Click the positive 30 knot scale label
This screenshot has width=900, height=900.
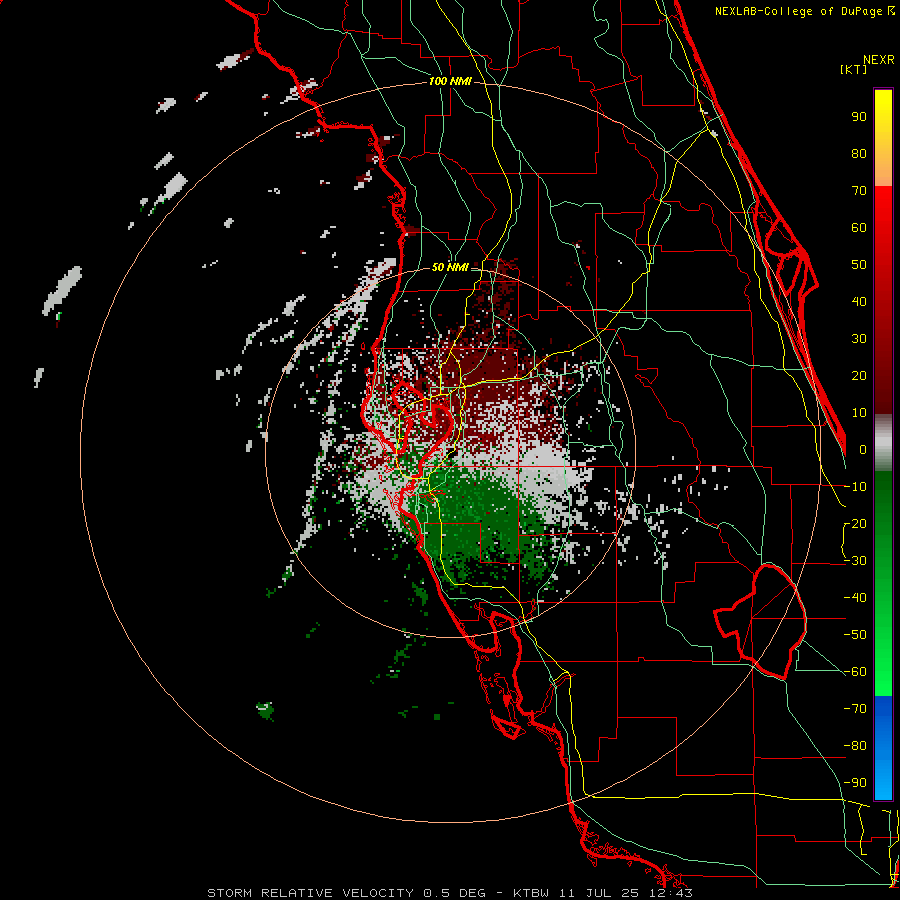click(859, 339)
